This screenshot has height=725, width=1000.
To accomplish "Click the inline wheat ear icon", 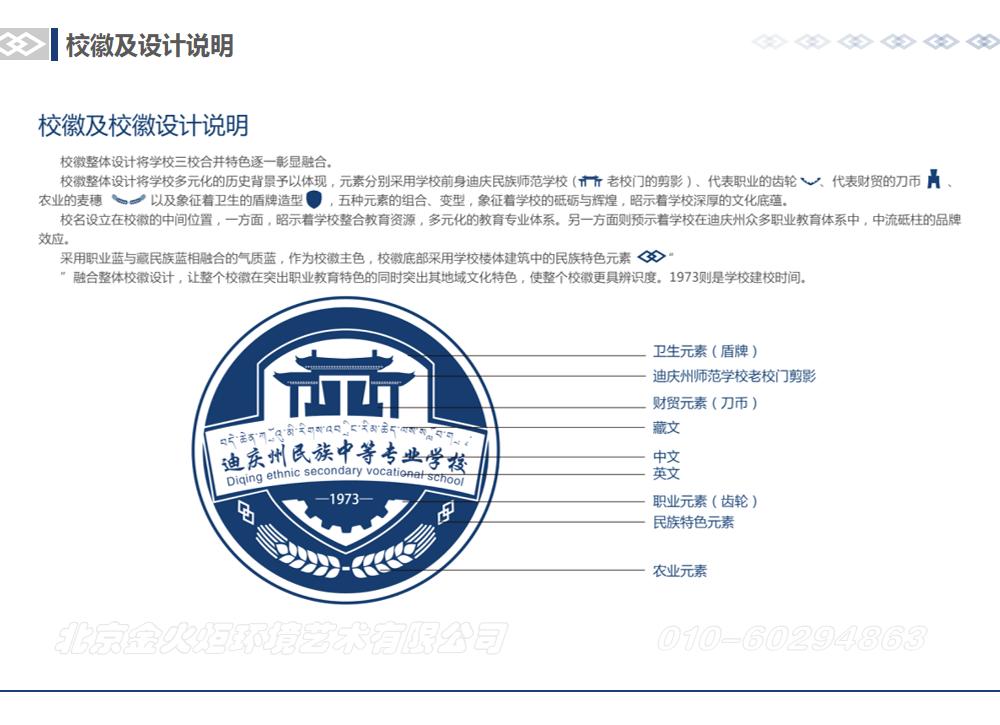I will click(x=129, y=199).
